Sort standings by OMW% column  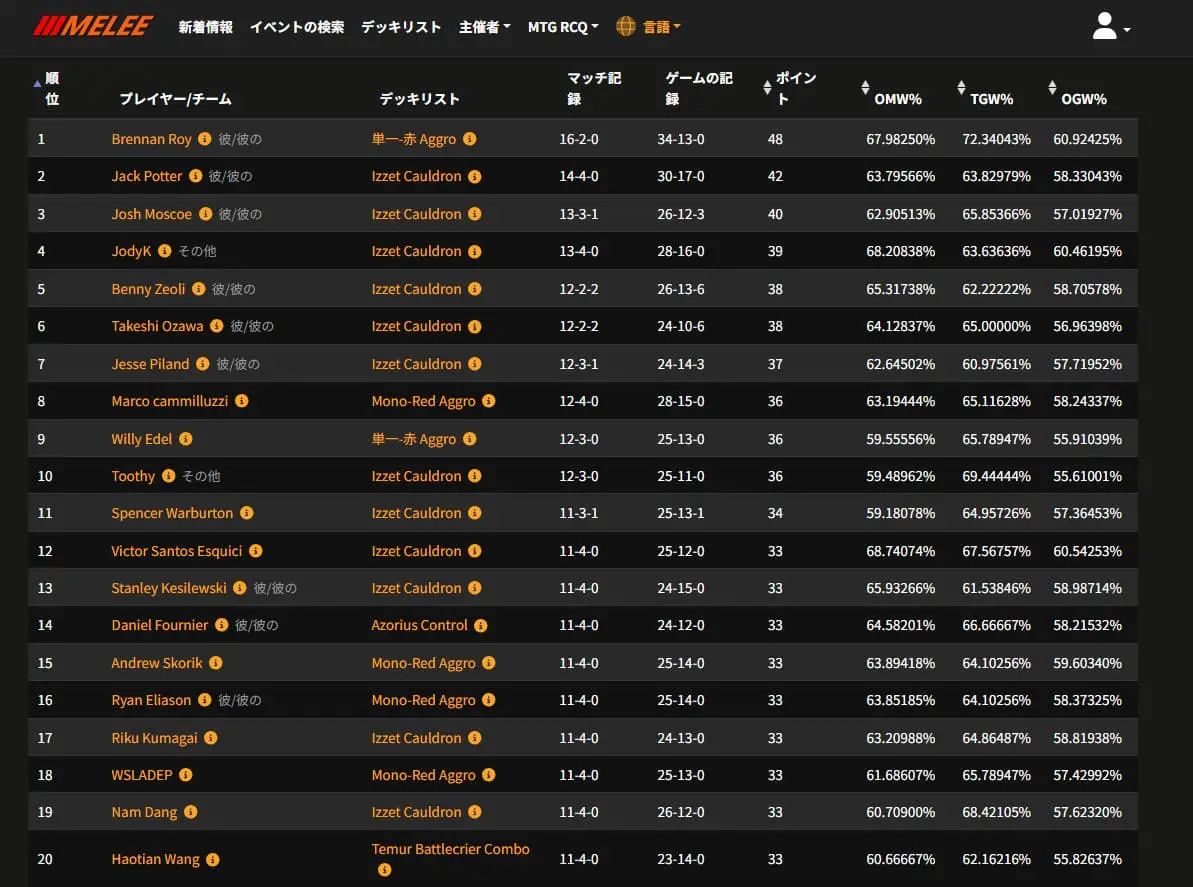[894, 99]
